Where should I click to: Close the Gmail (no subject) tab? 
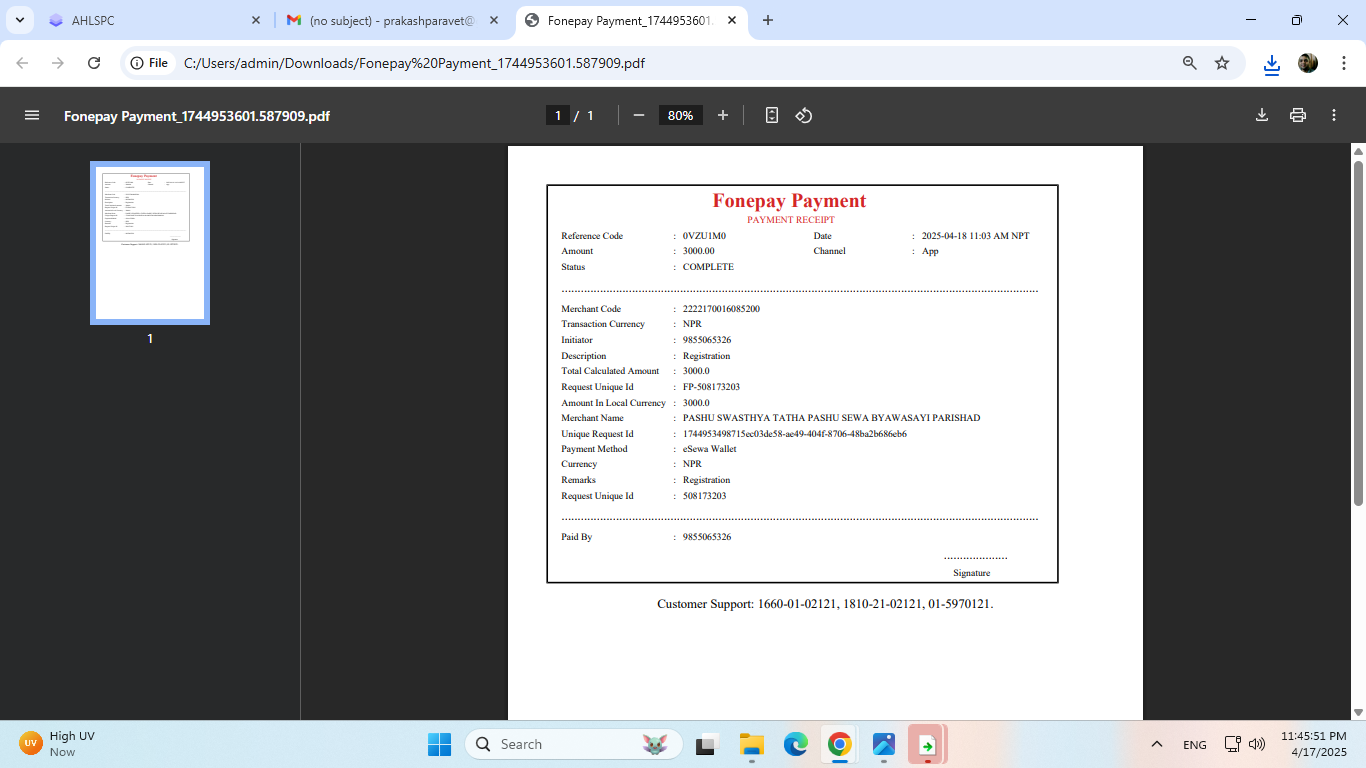point(493,20)
